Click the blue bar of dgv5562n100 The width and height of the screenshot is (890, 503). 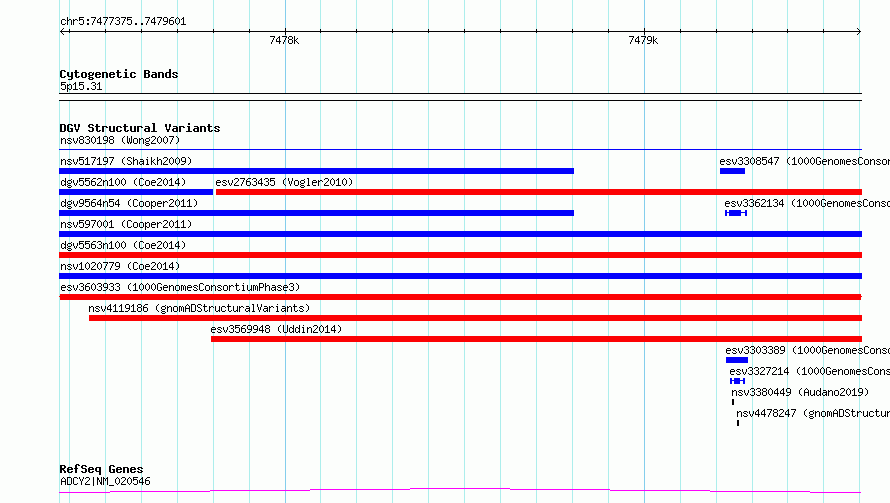136,192
